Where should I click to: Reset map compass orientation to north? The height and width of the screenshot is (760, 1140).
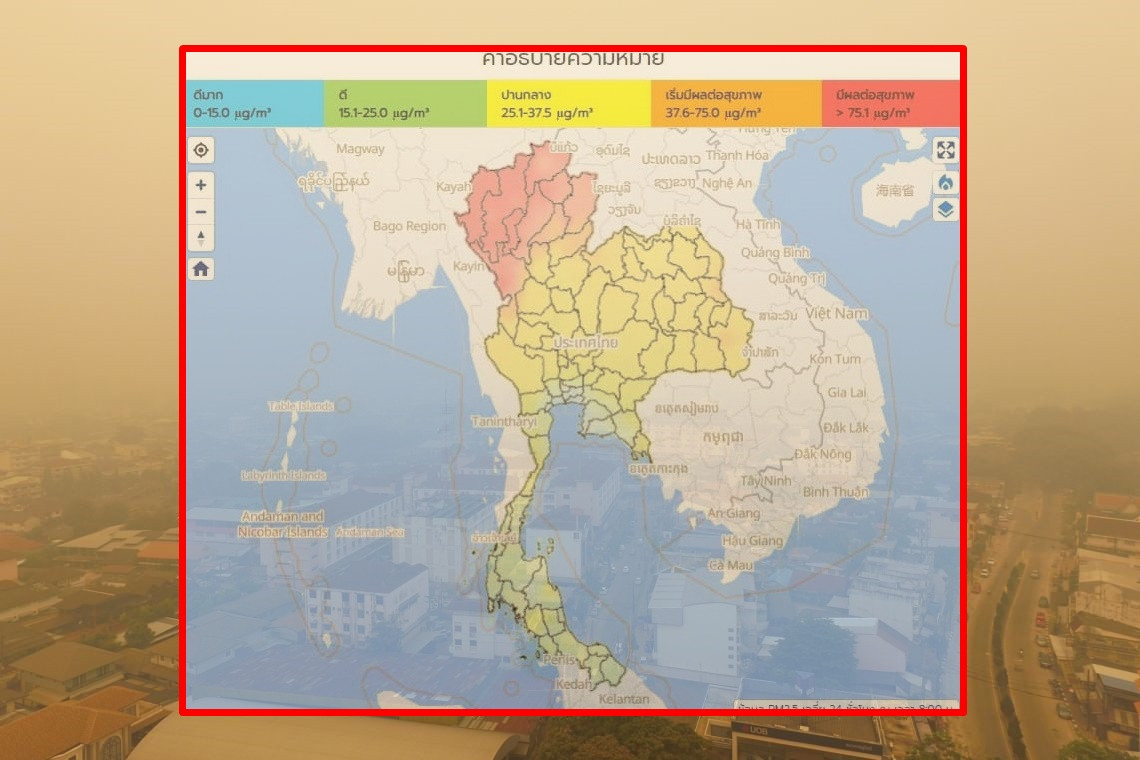(x=201, y=238)
